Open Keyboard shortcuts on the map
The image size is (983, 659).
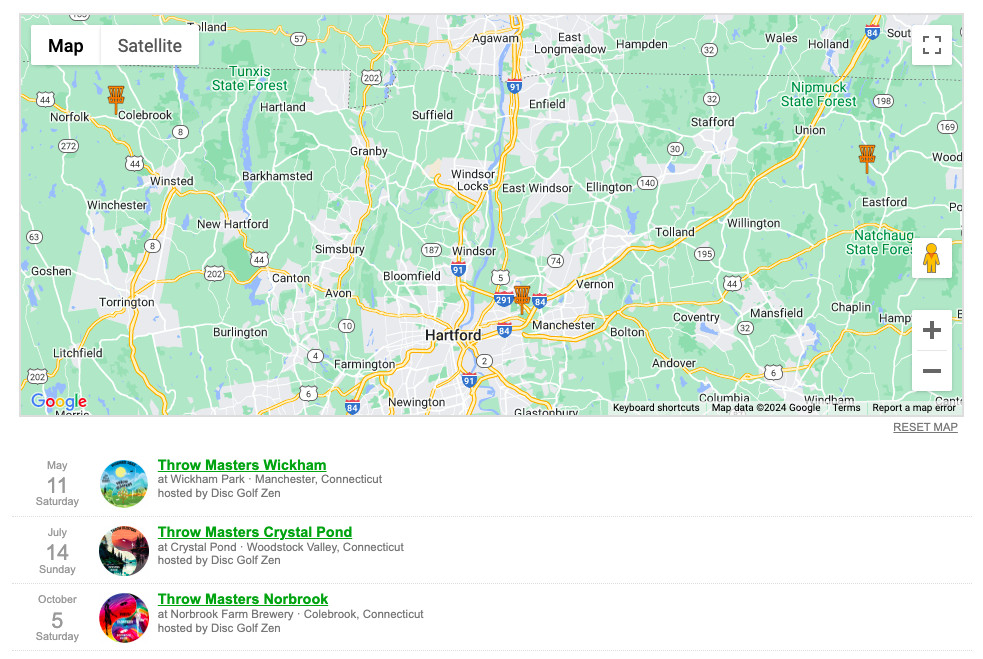(x=656, y=408)
